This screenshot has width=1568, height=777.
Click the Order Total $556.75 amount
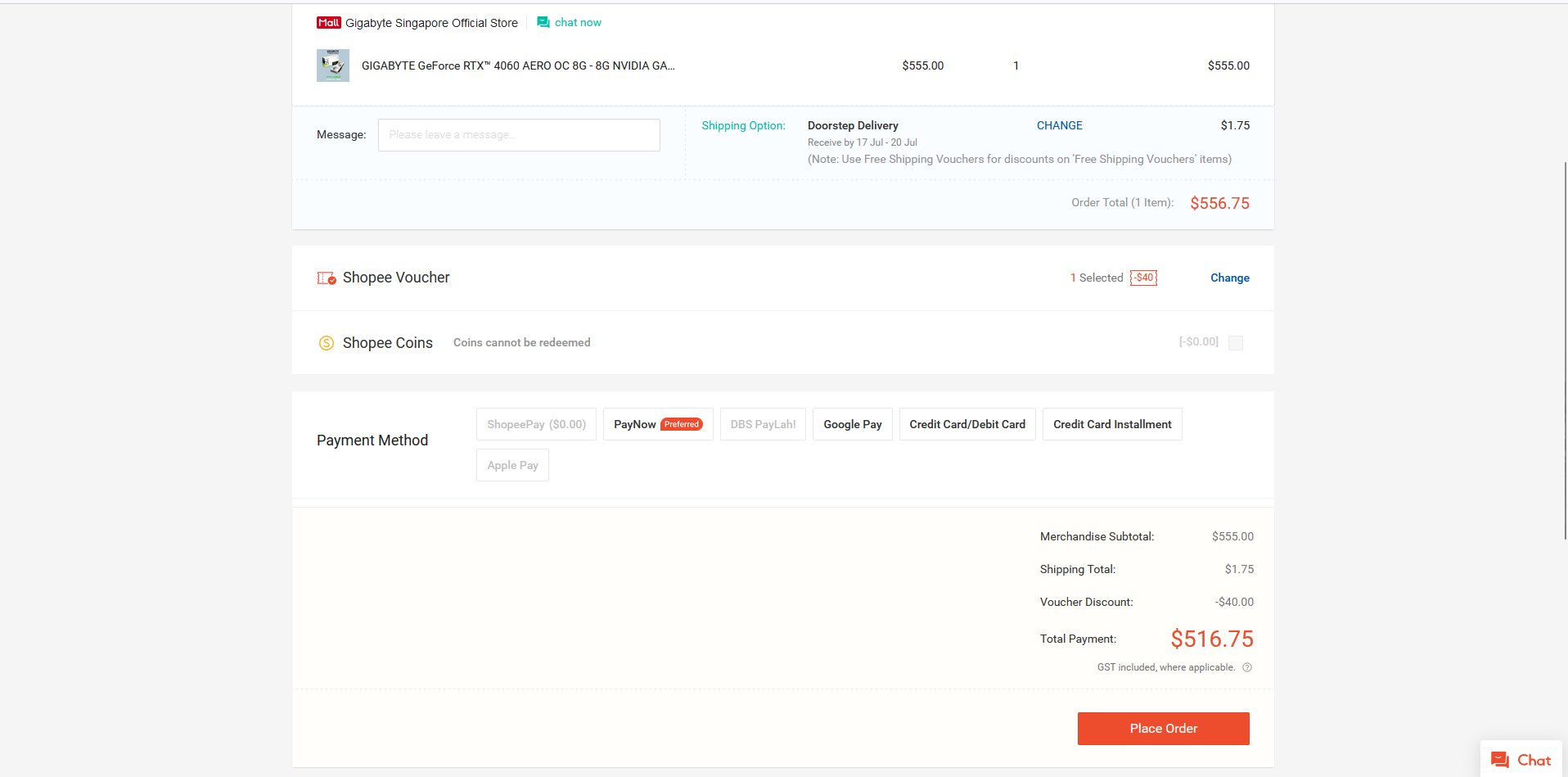click(1219, 203)
